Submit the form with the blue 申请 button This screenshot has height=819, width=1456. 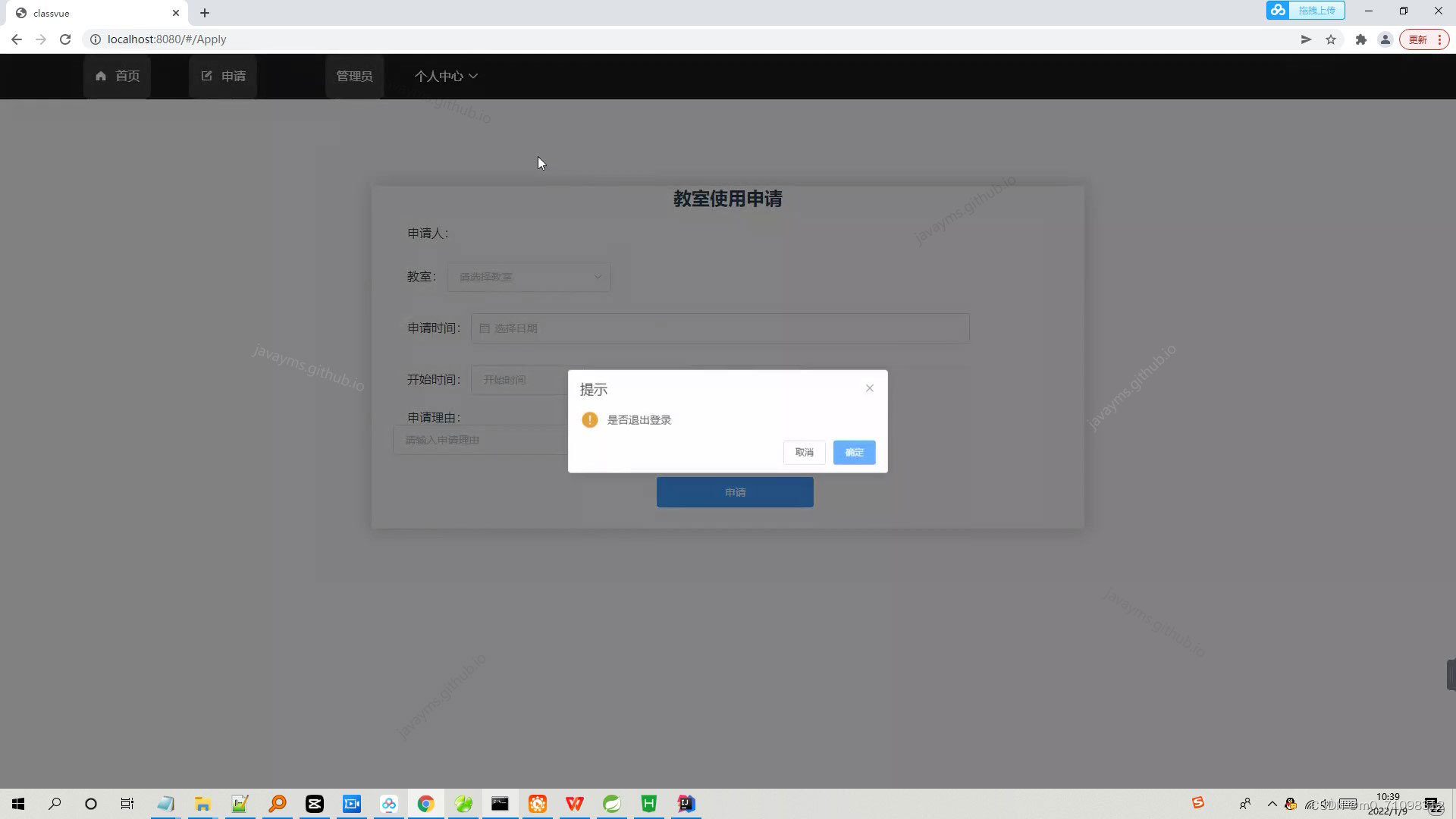coord(735,492)
